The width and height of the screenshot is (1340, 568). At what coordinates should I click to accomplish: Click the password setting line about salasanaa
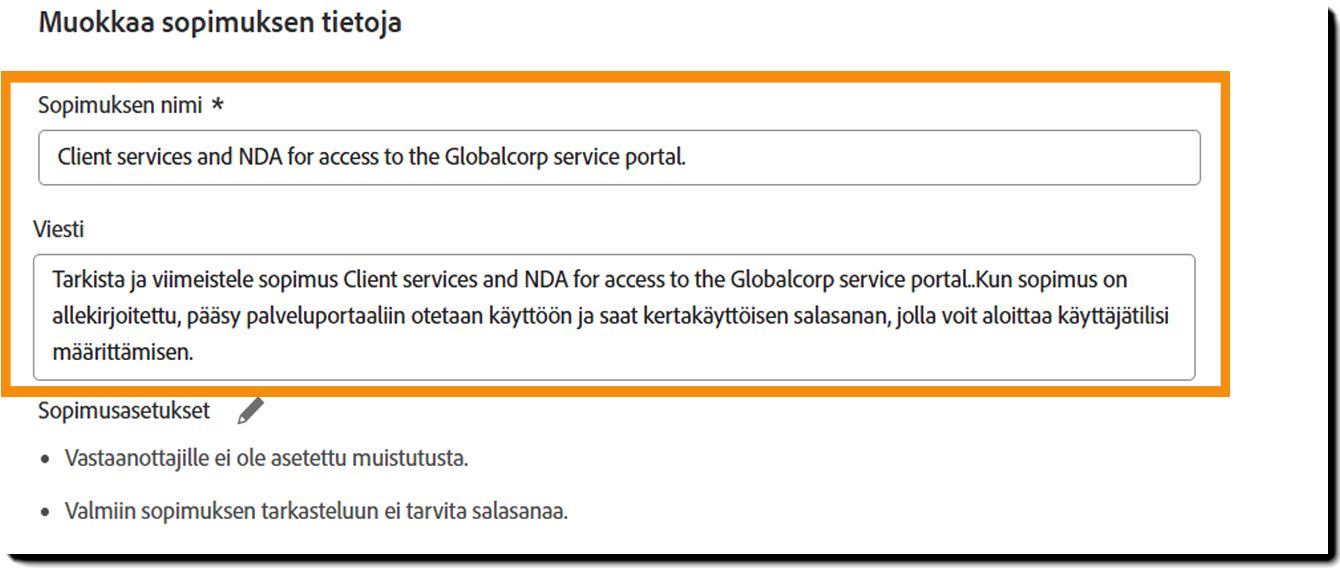[x=316, y=512]
